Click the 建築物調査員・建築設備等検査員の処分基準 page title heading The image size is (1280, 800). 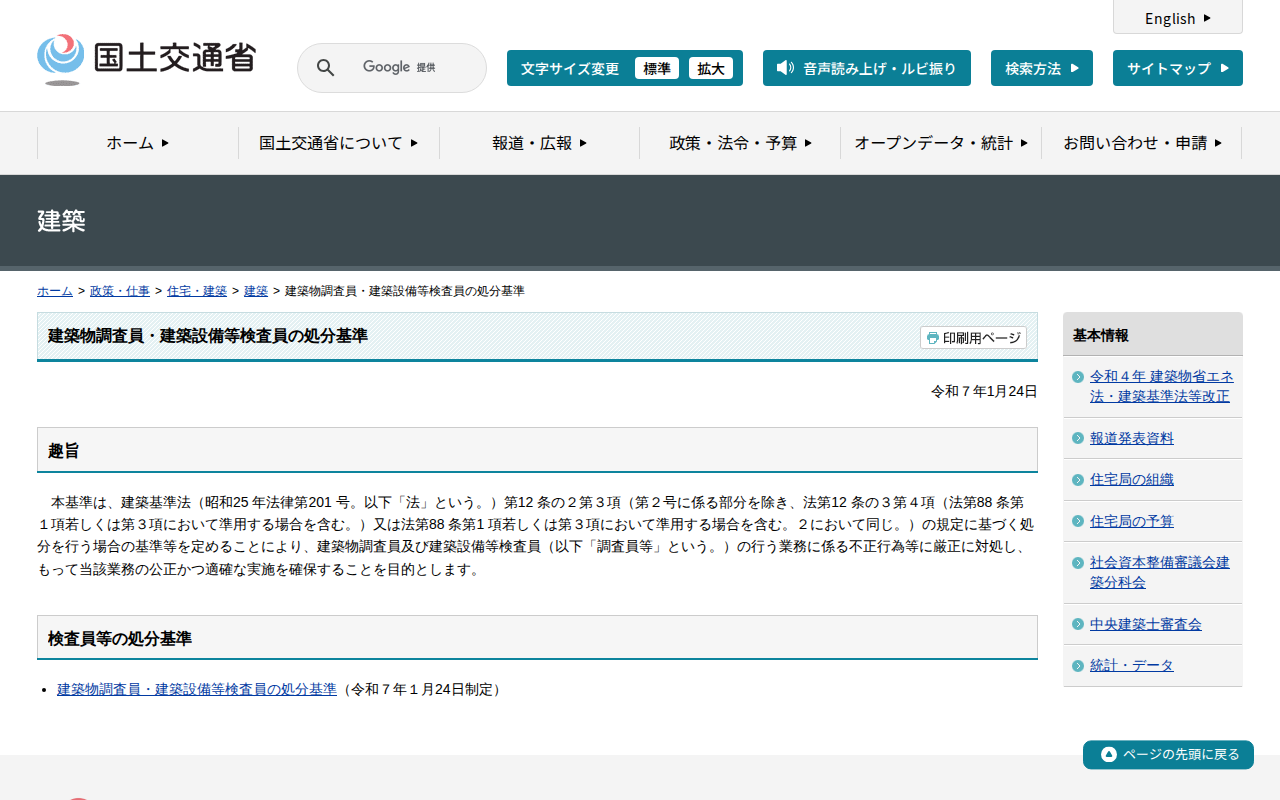(x=208, y=336)
